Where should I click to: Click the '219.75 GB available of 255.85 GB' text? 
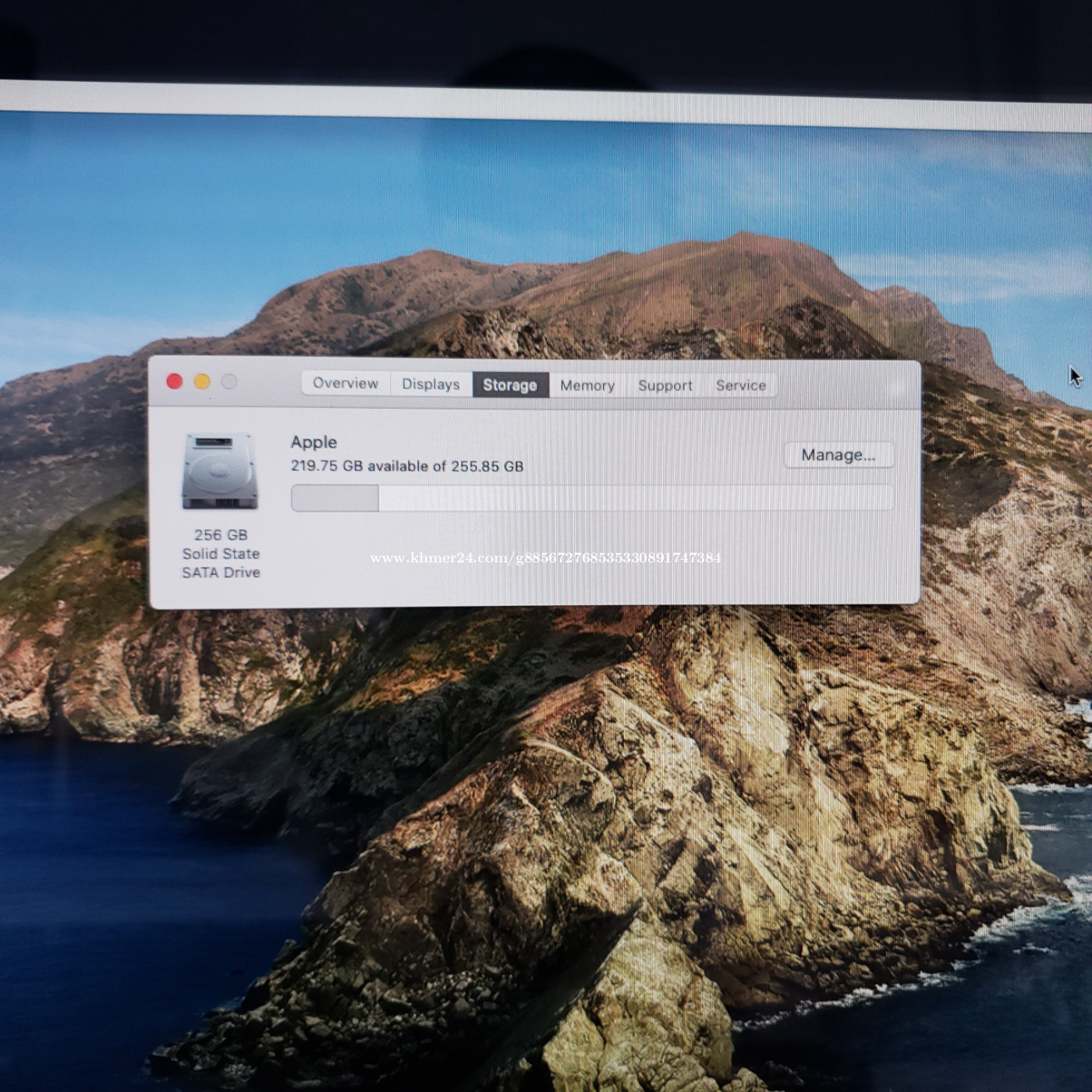(x=407, y=466)
